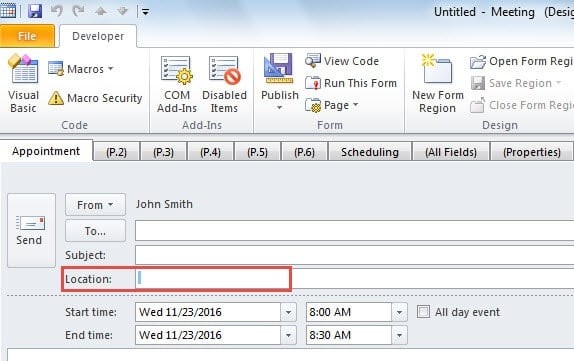
Task: View Disabled Items list
Action: click(x=224, y=84)
